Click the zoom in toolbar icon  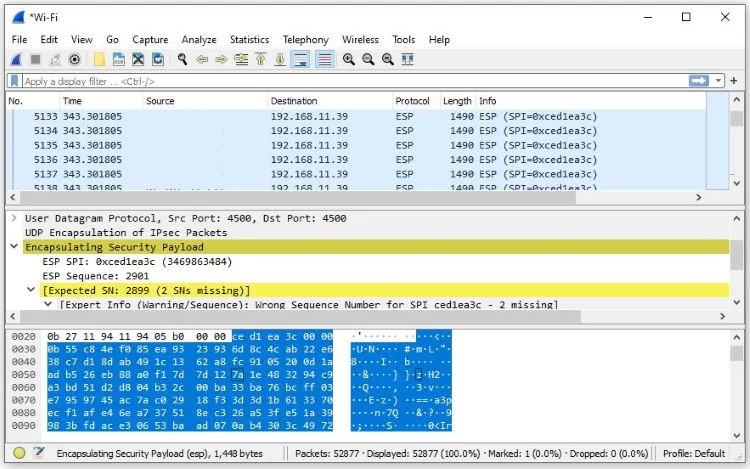(x=349, y=59)
